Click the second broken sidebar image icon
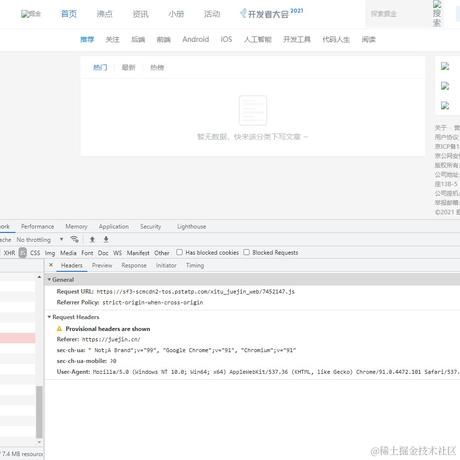Viewport: 460px width, 460px height. click(445, 86)
